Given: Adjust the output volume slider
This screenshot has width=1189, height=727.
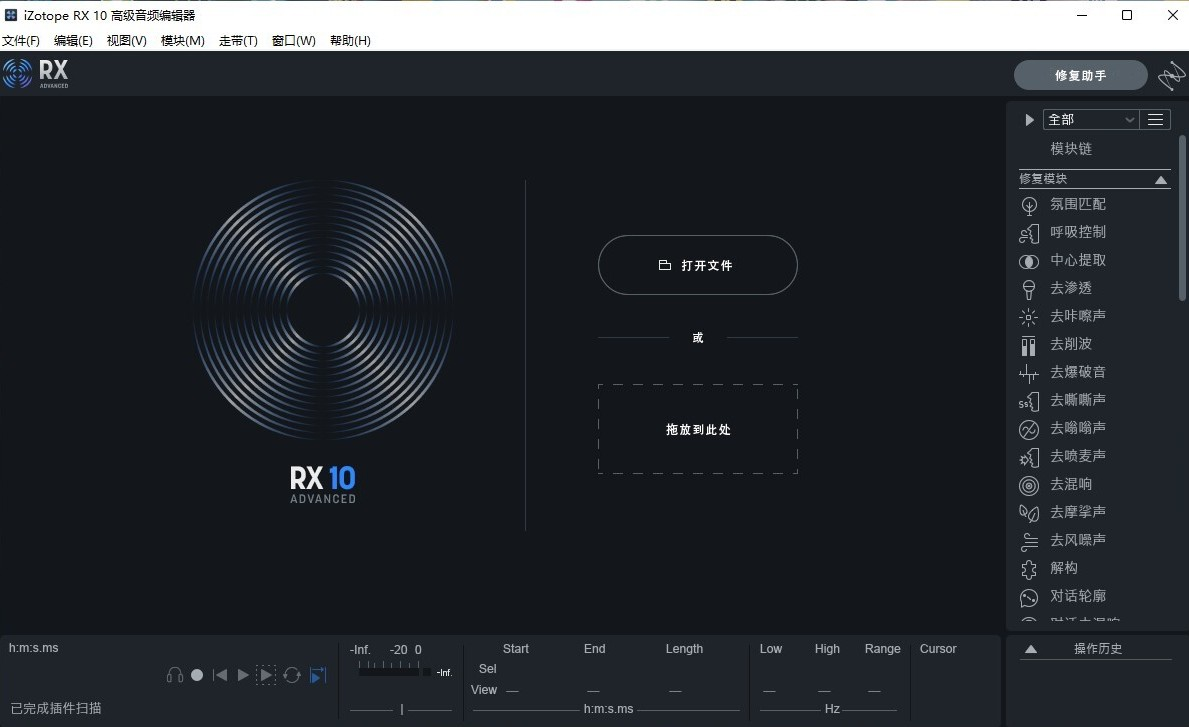Looking at the screenshot, I should [400, 709].
